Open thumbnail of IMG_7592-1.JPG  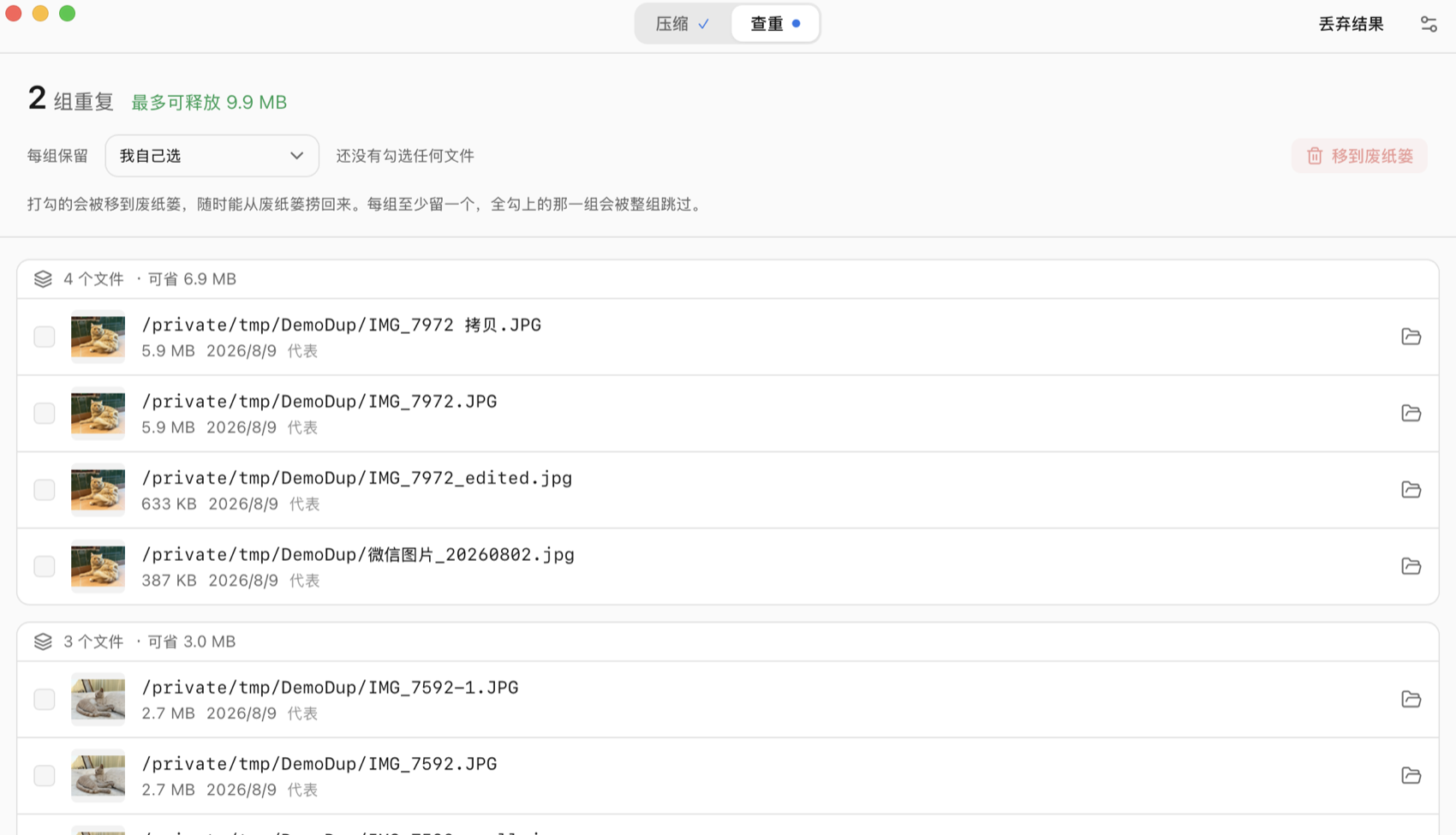click(x=98, y=699)
